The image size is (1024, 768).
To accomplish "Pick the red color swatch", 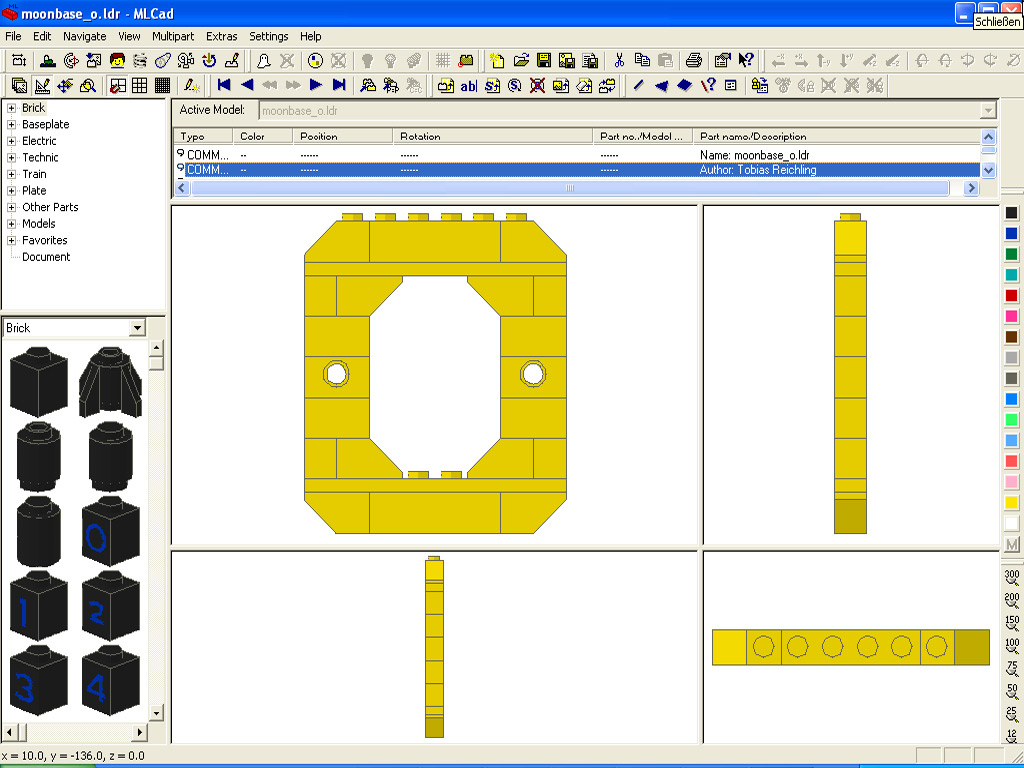I will tap(1011, 295).
